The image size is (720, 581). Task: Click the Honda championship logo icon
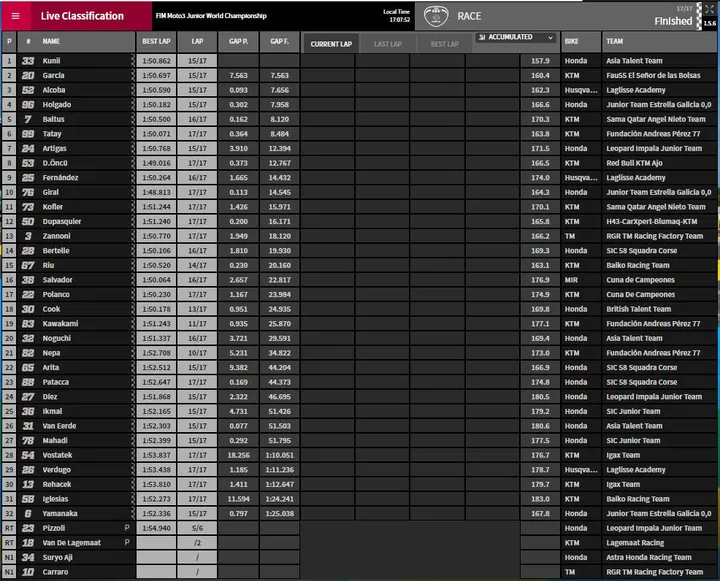[x=435, y=16]
